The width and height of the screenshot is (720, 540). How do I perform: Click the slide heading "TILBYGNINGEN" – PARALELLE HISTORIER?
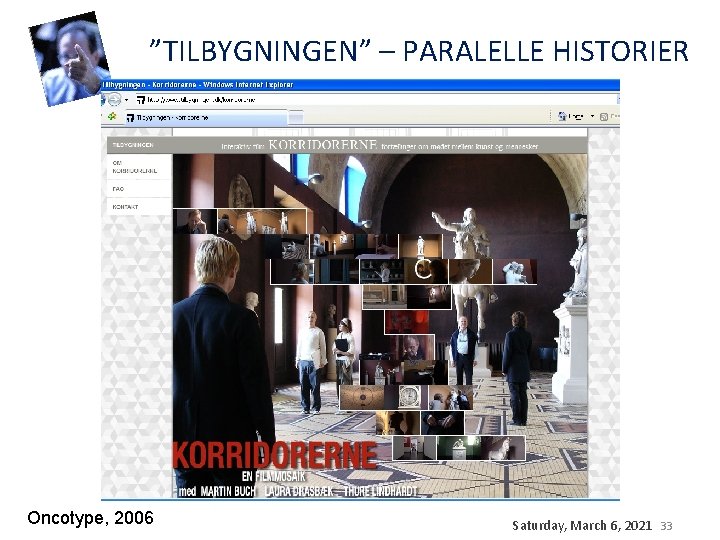point(419,51)
